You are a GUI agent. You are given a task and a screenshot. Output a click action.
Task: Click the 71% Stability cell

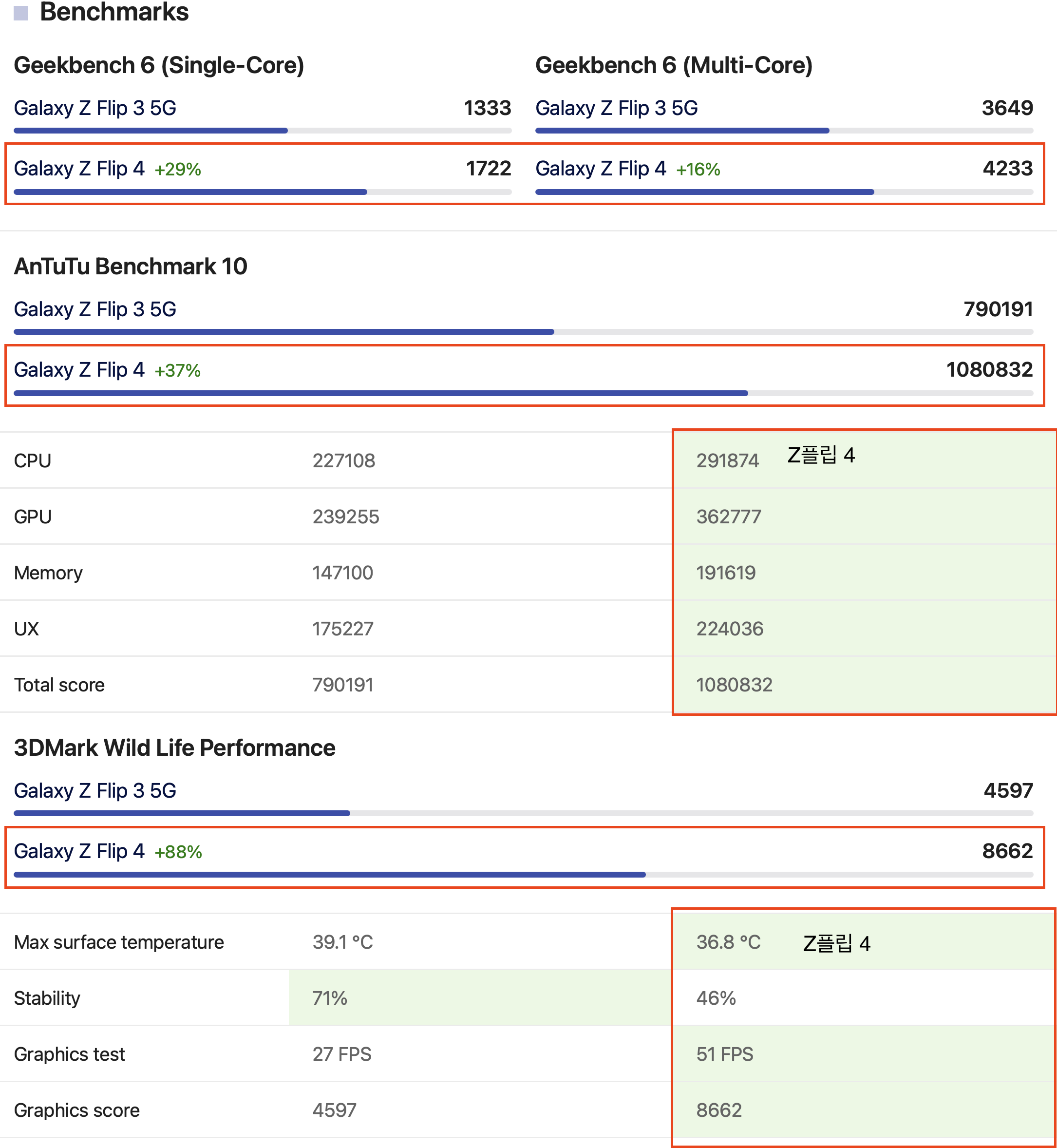tap(330, 998)
